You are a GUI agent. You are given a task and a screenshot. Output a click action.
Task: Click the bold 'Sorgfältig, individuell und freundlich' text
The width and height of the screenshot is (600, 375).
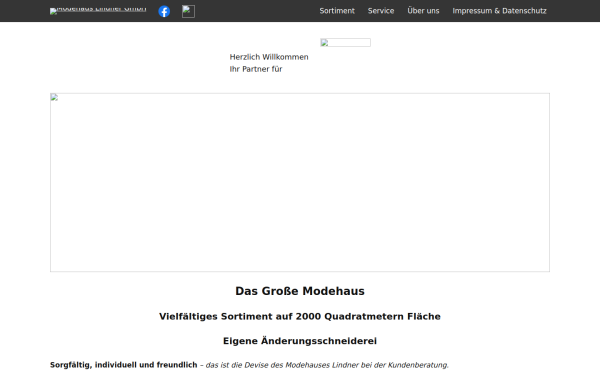(124, 365)
